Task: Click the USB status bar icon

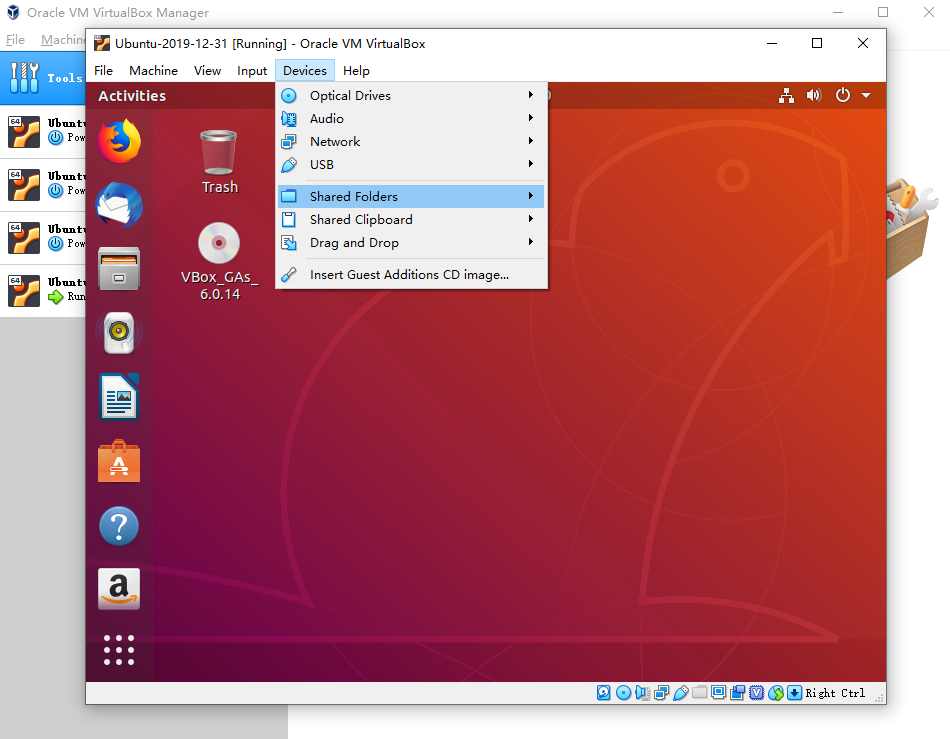Action: [x=680, y=693]
